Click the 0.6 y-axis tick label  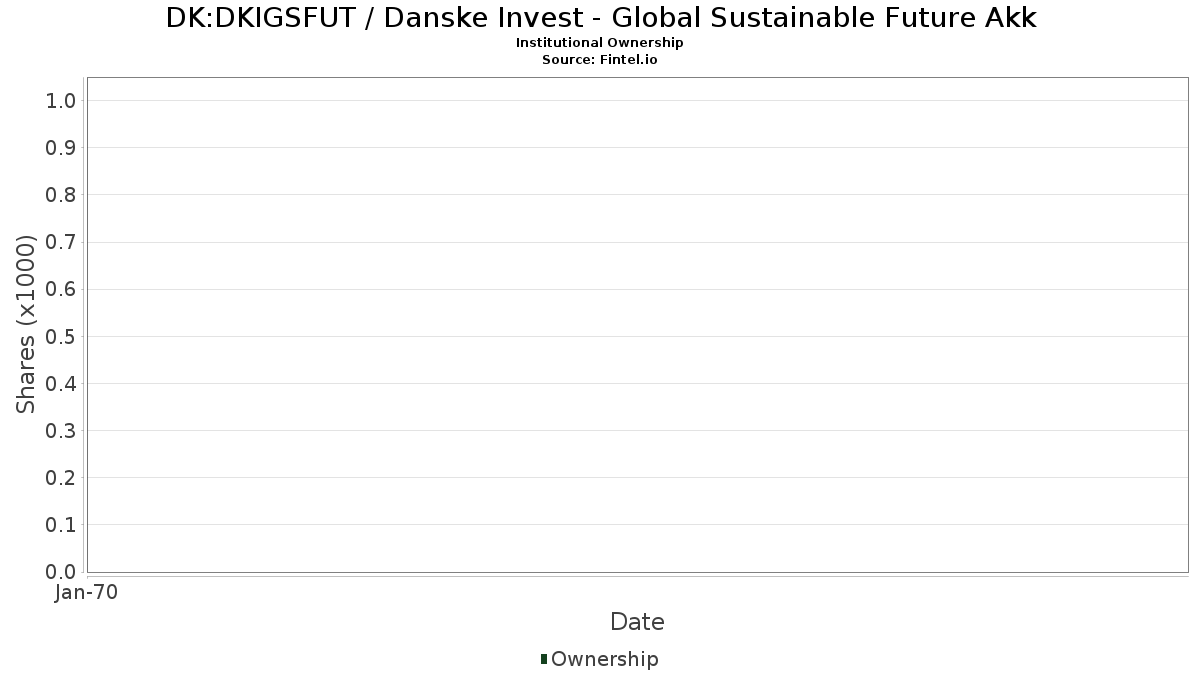pyautogui.click(x=61, y=289)
